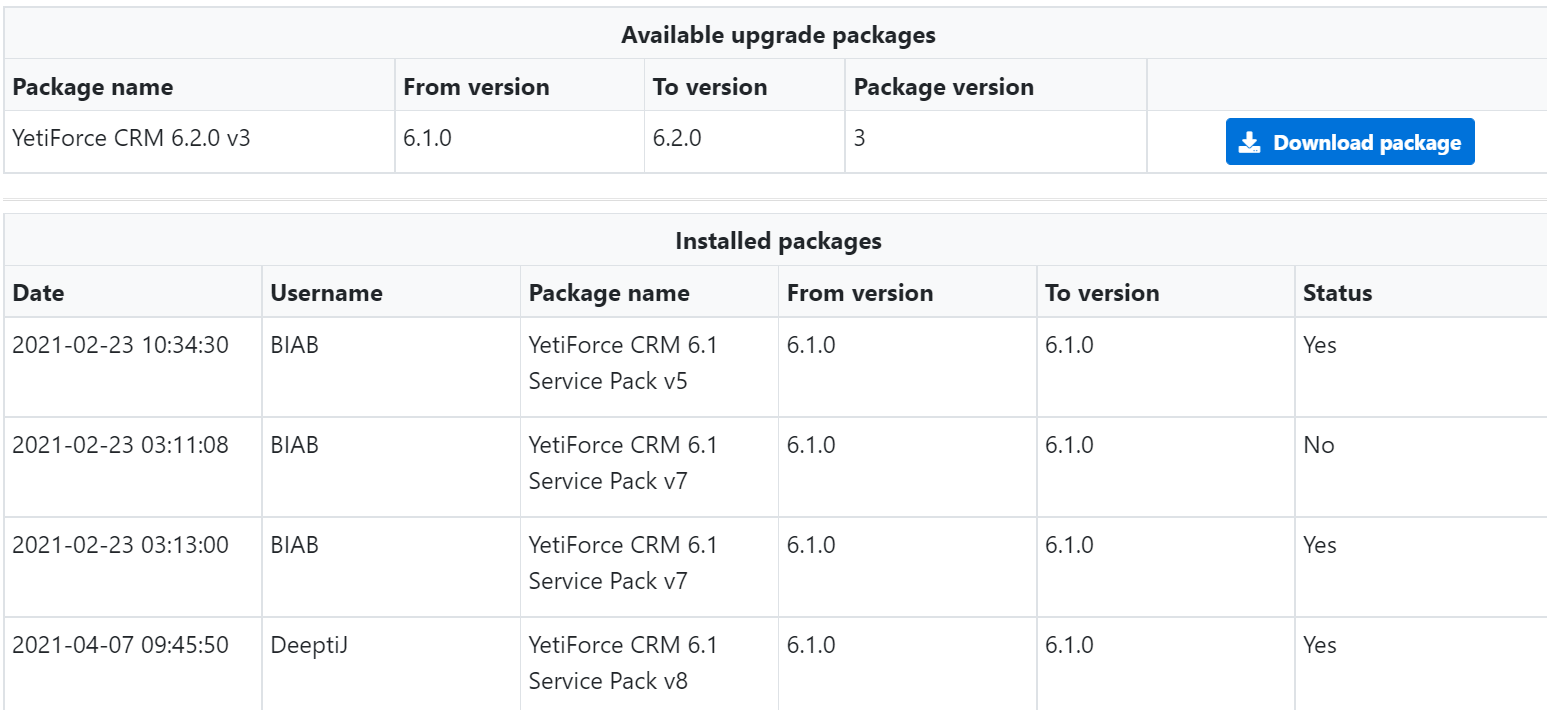Click the Package version column header
This screenshot has width=1547, height=710.
[943, 87]
